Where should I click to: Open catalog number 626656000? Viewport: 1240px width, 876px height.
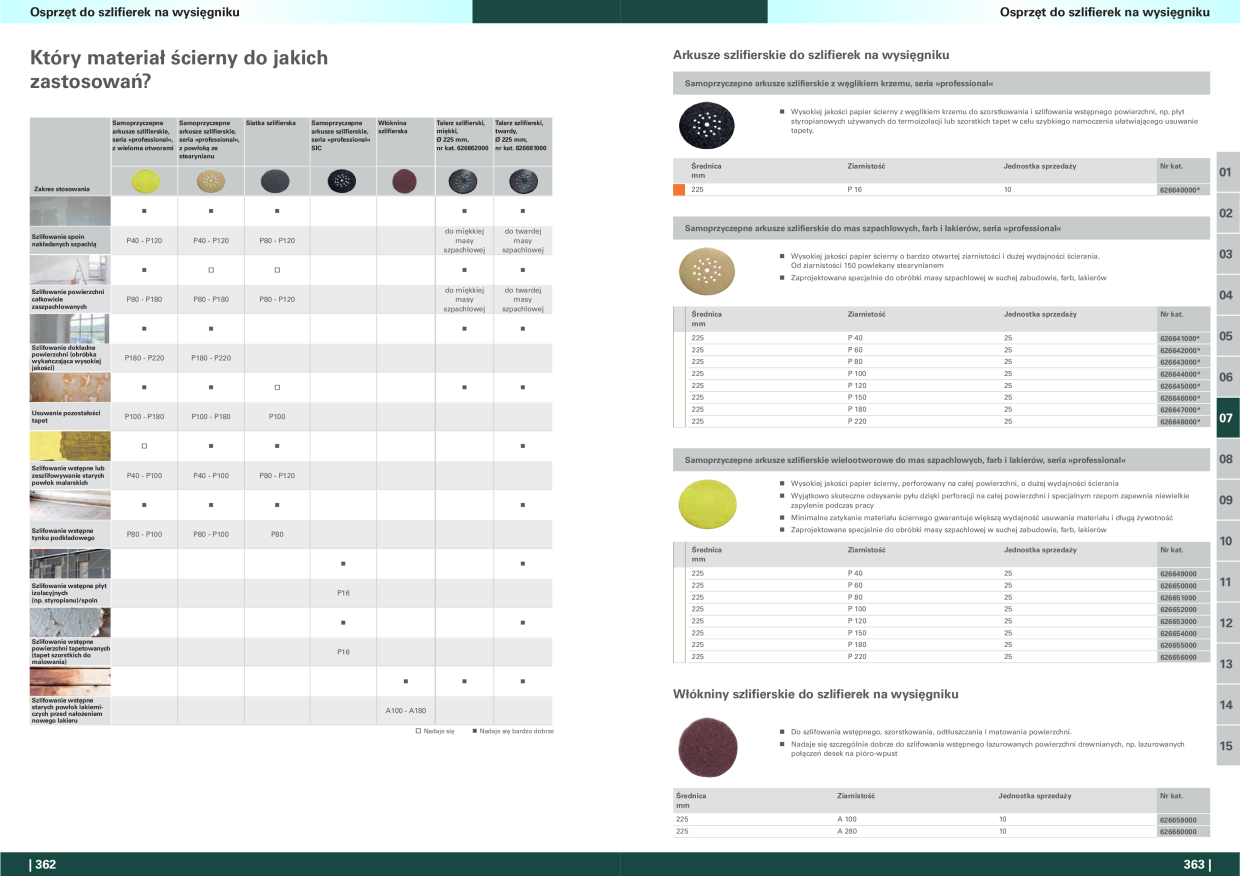tap(1178, 657)
